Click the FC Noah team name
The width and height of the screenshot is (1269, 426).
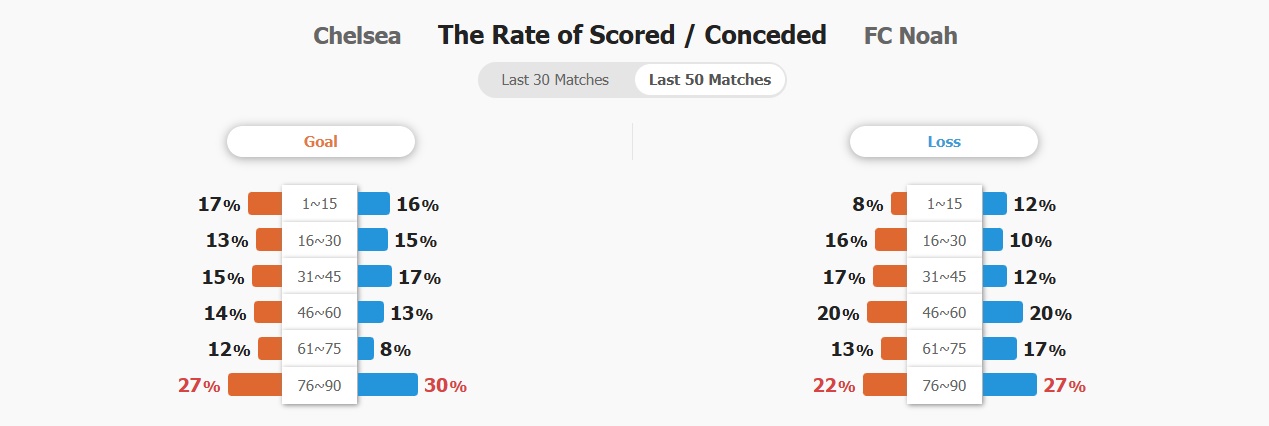pos(910,36)
